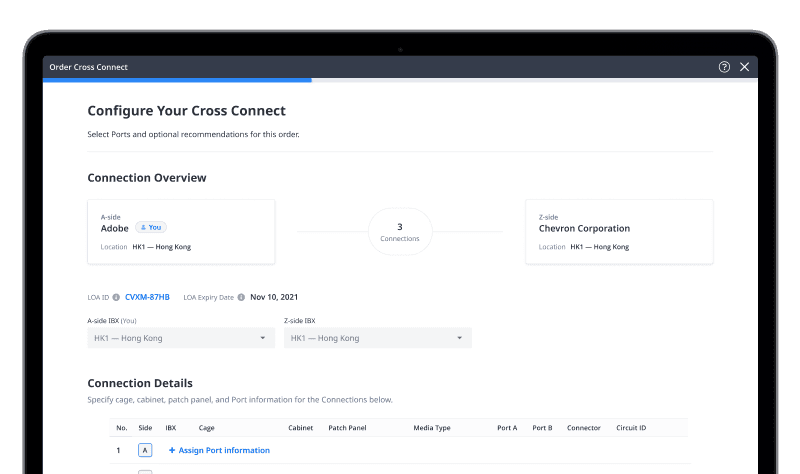The image size is (800, 474).
Task: Open the Z-side IBX dropdown
Action: tap(378, 338)
